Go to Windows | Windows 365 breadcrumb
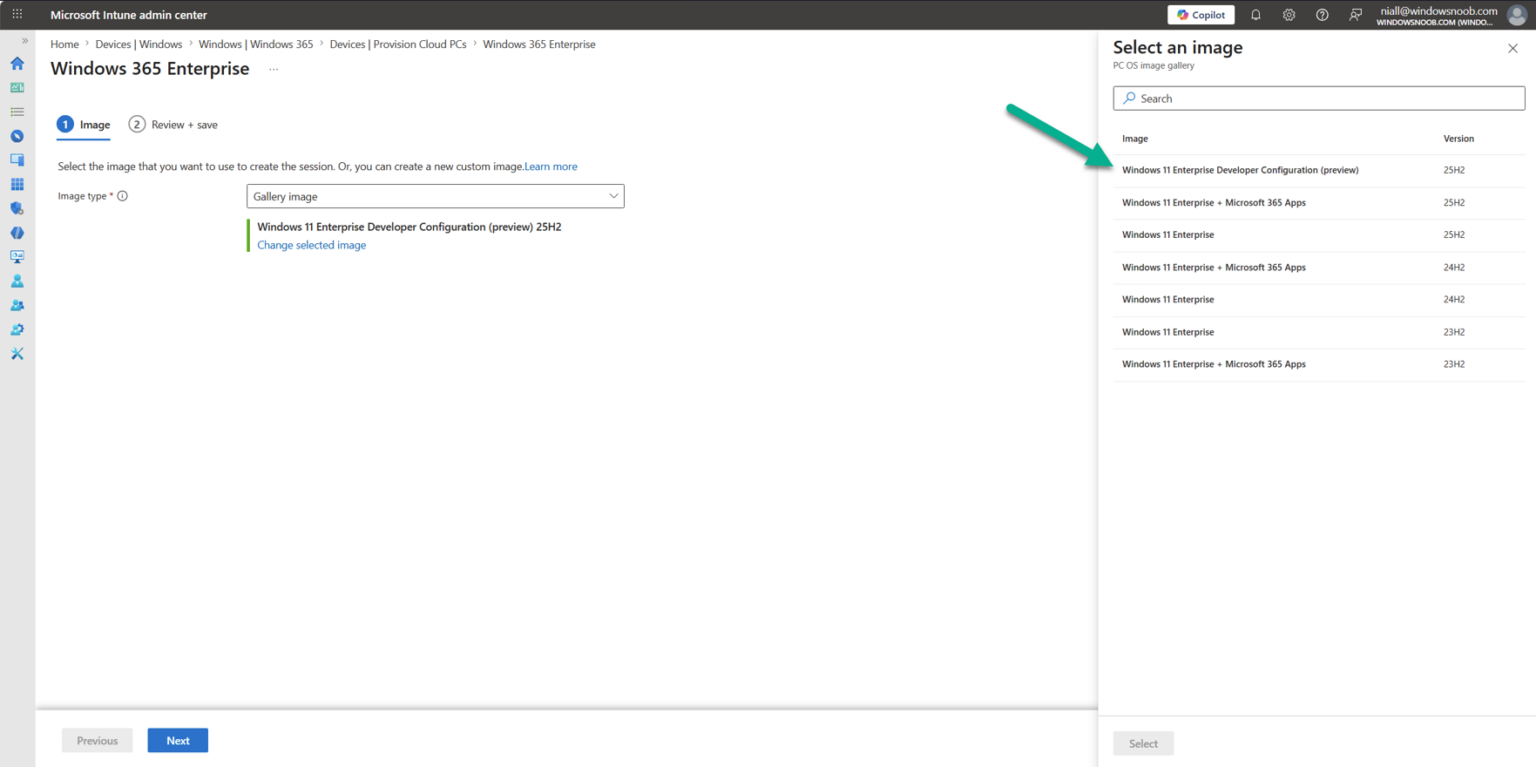The image size is (1536, 767). click(256, 44)
